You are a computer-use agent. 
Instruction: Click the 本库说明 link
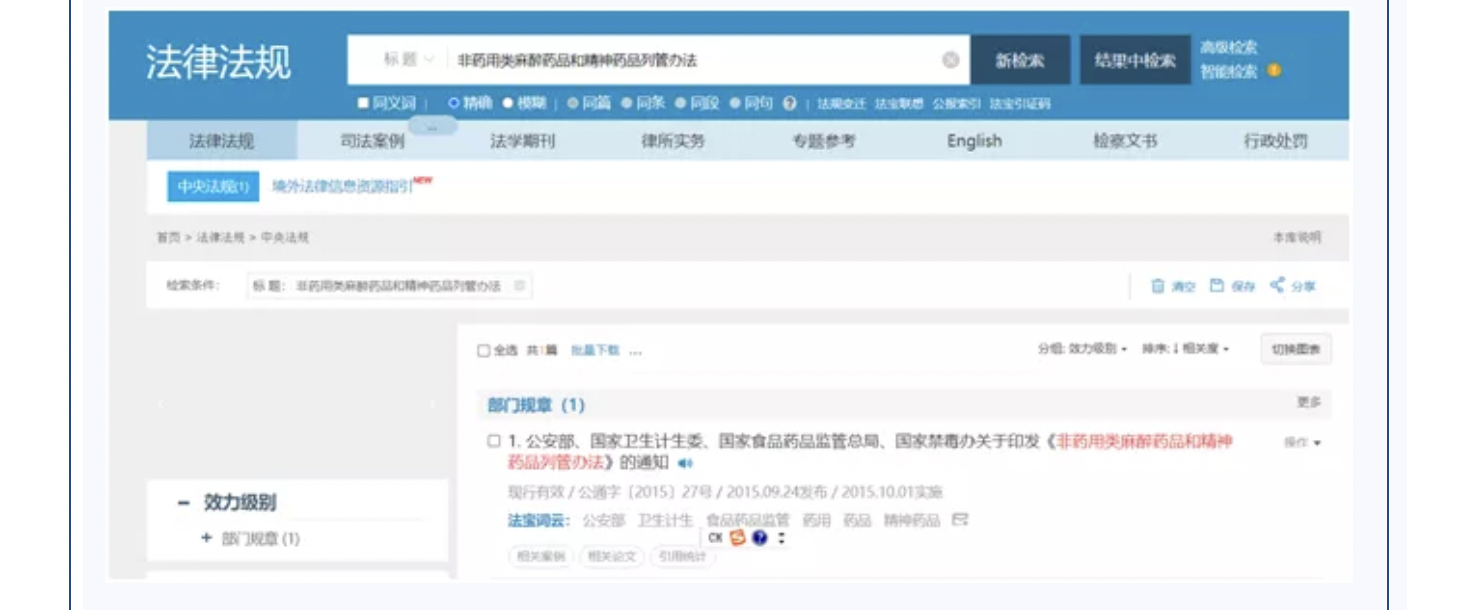[1297, 237]
